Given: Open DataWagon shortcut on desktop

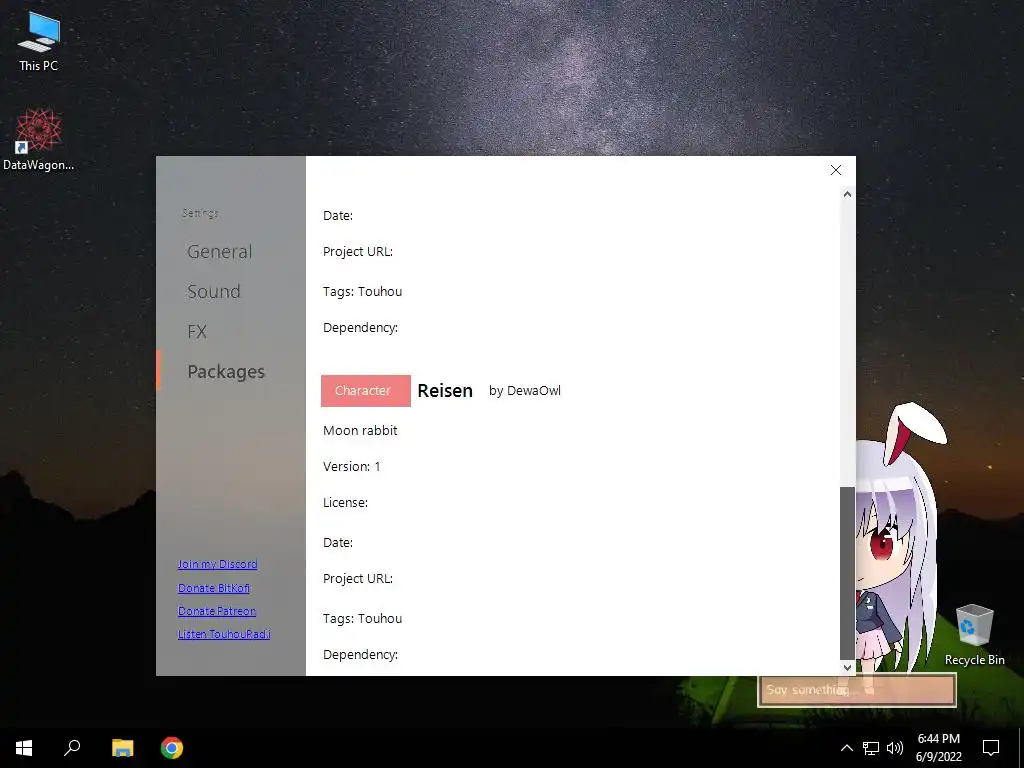Looking at the screenshot, I should point(39,140).
